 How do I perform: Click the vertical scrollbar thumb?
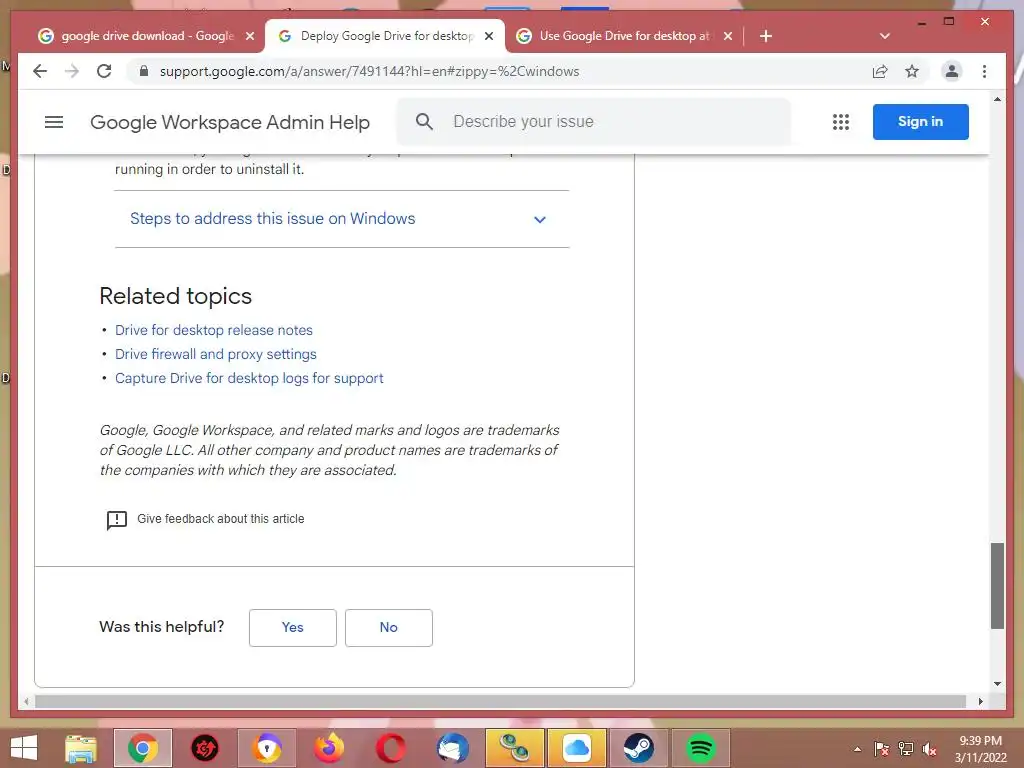pyautogui.click(x=997, y=585)
